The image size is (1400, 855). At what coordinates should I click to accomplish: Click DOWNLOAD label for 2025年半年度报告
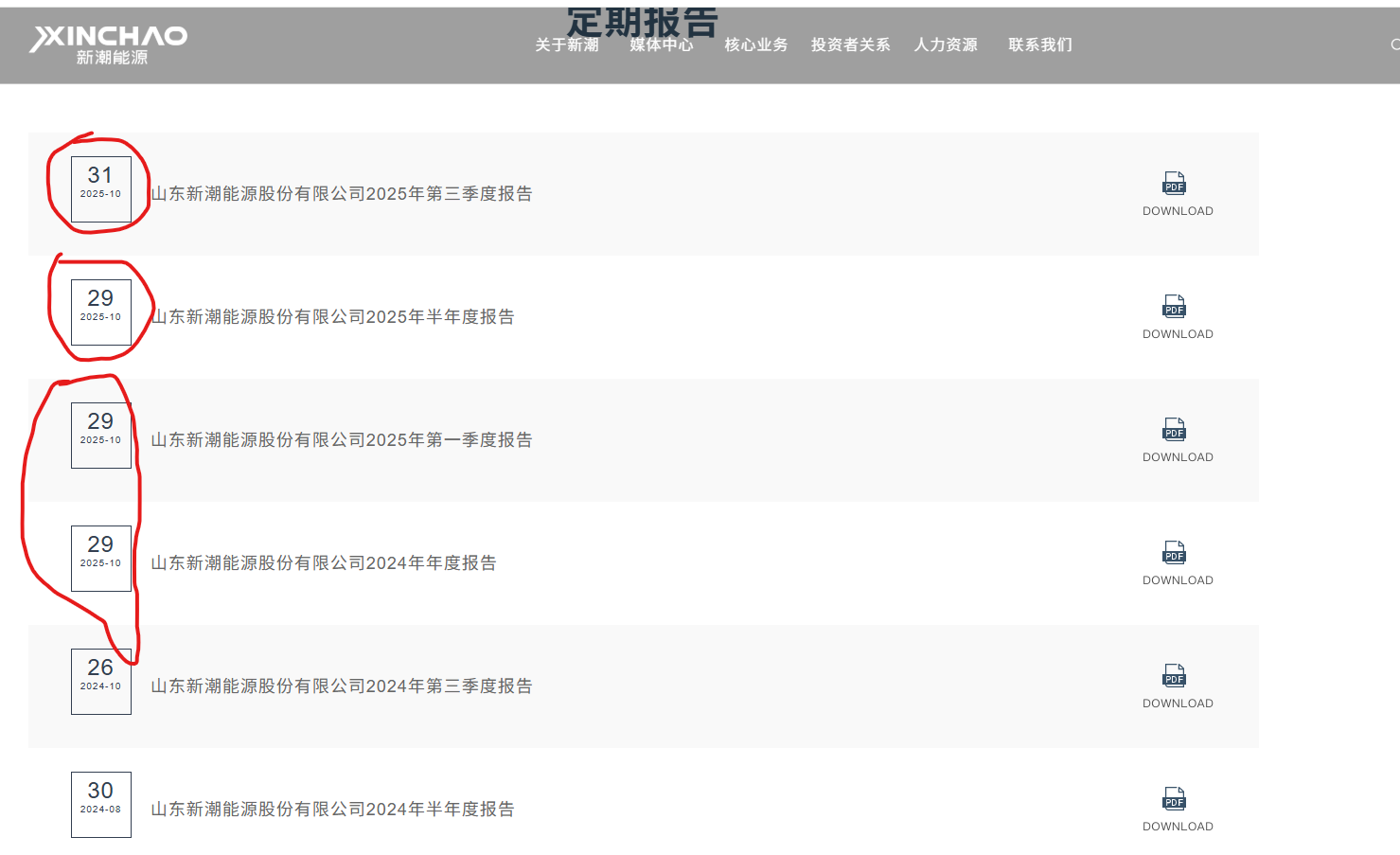[1178, 334]
